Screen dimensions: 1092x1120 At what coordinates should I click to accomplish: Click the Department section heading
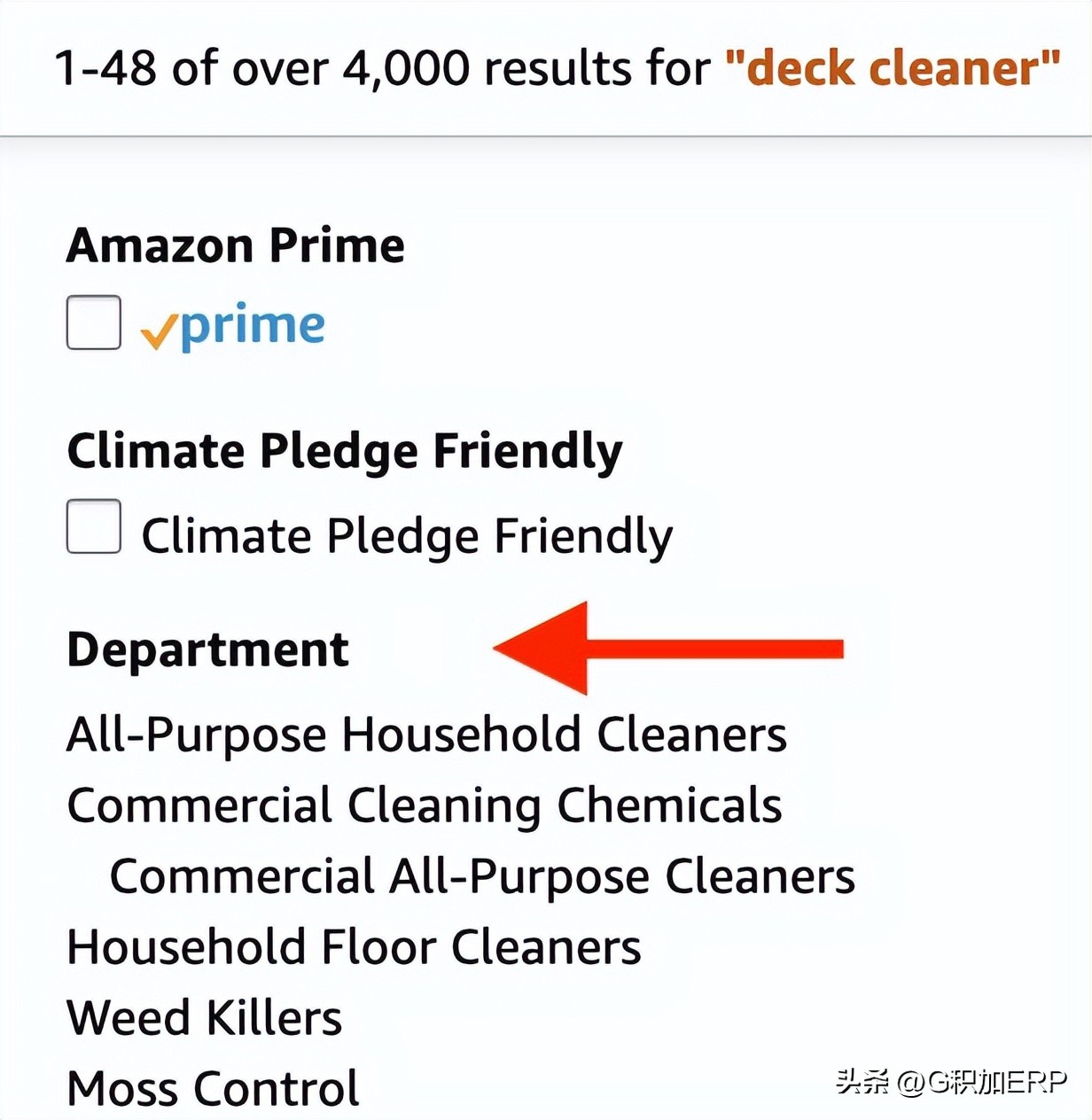tap(208, 649)
